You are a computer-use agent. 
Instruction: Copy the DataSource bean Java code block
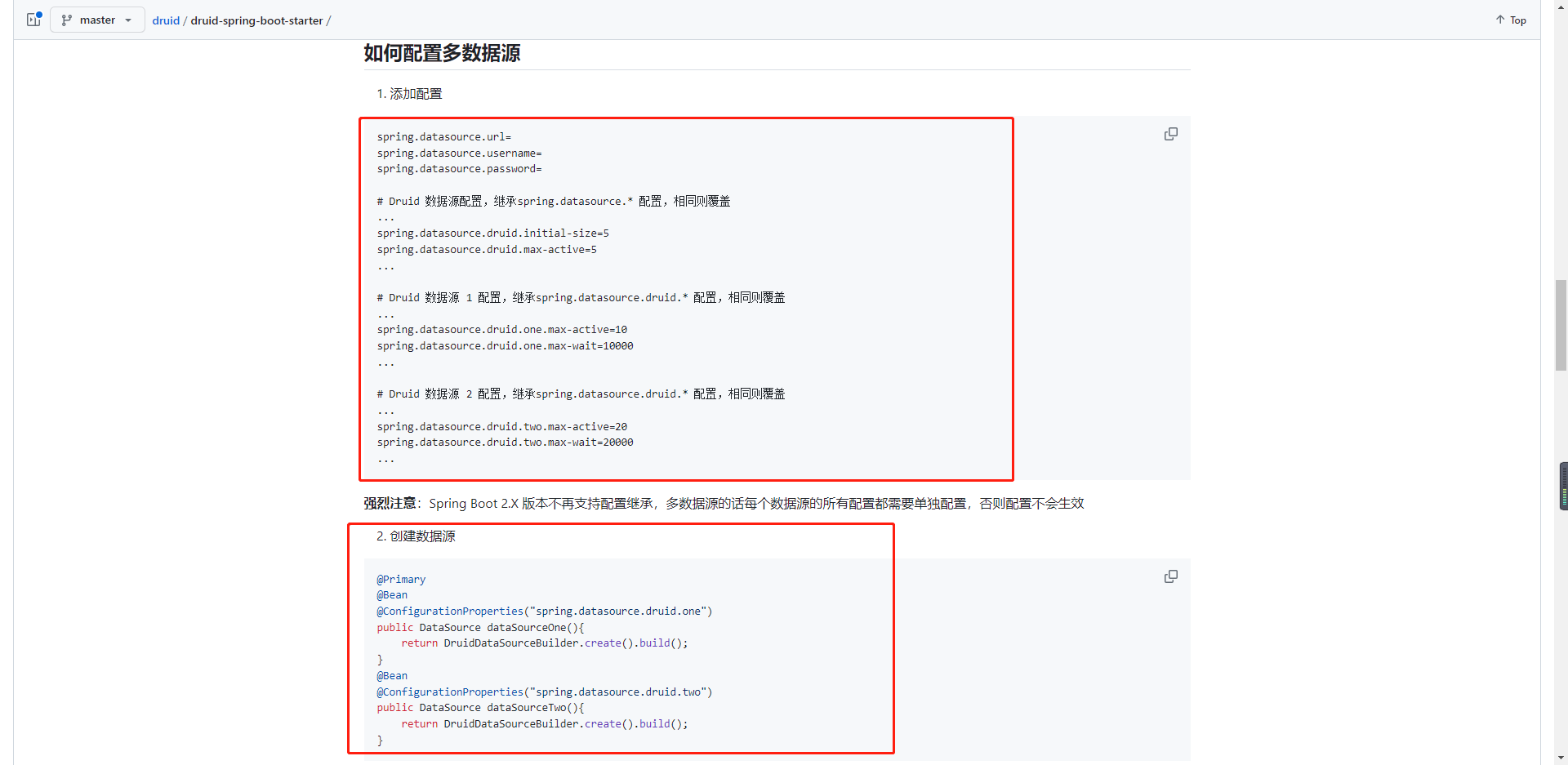(1170, 576)
